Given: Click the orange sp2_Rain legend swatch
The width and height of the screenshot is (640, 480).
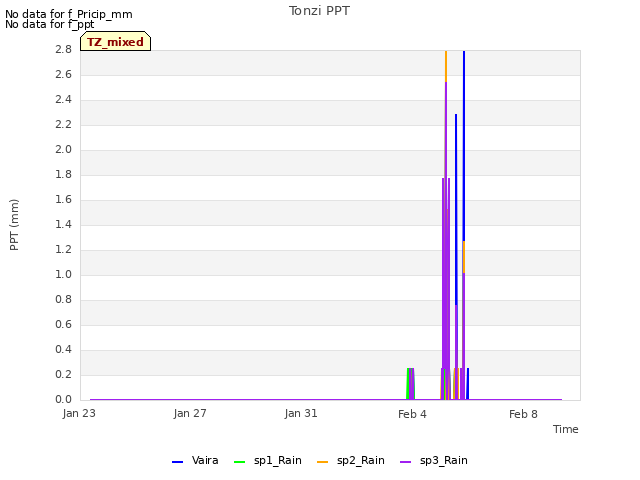Looking at the screenshot, I should coord(322,462).
